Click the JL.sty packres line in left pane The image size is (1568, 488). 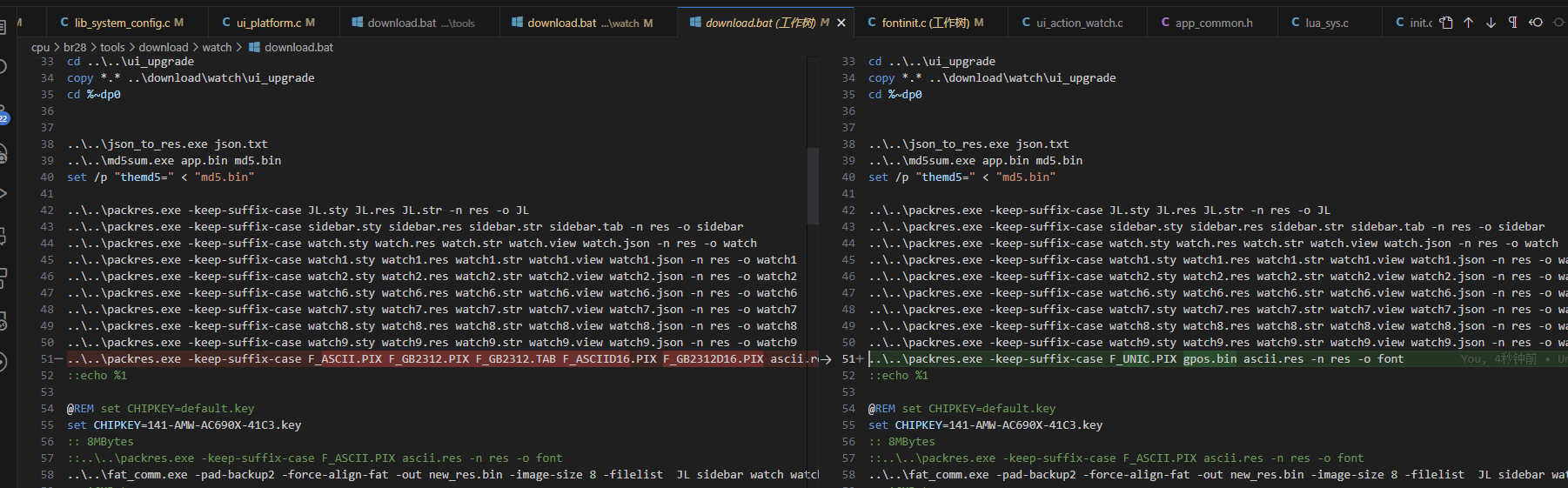click(298, 210)
